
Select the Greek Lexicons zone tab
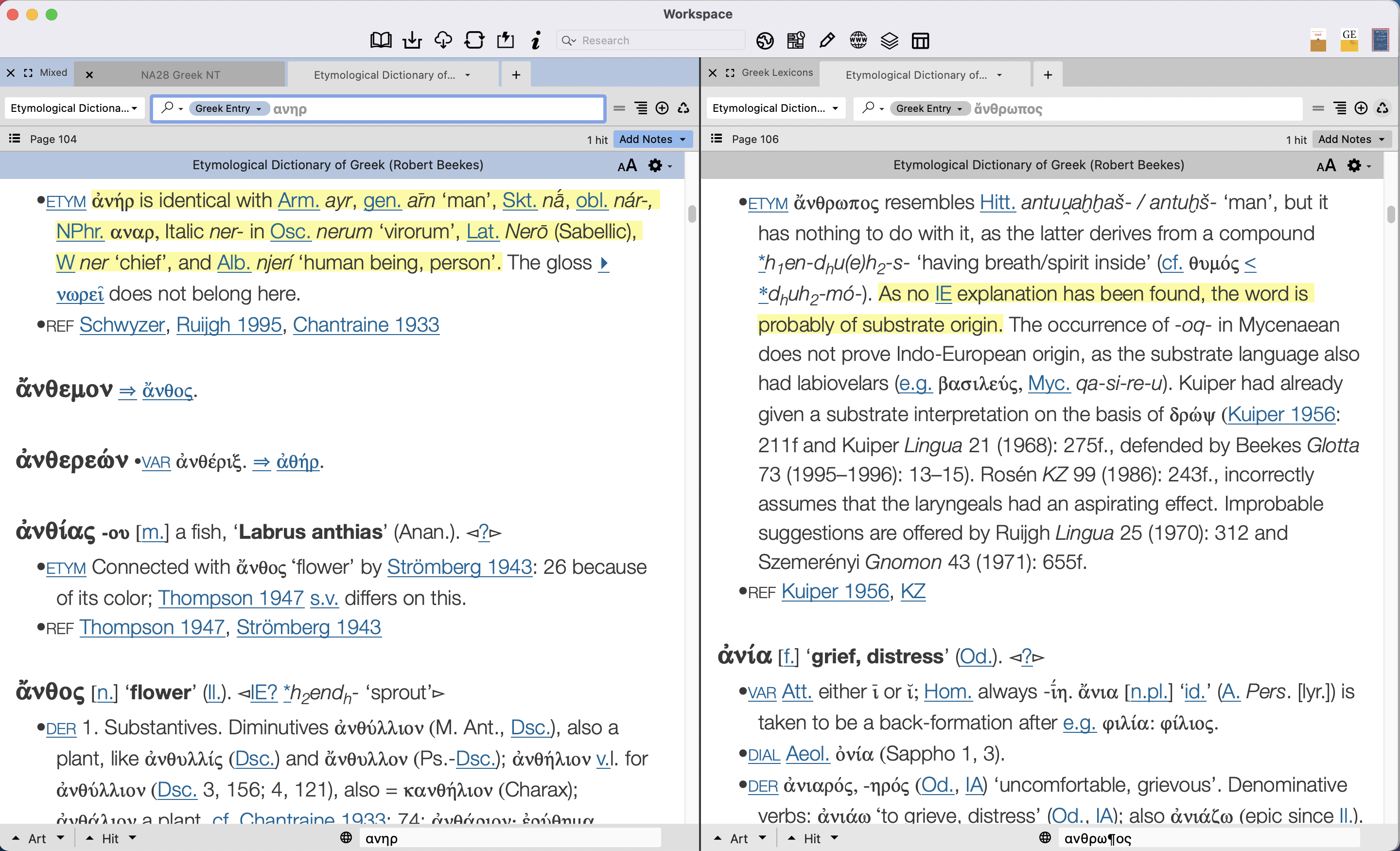(x=777, y=73)
